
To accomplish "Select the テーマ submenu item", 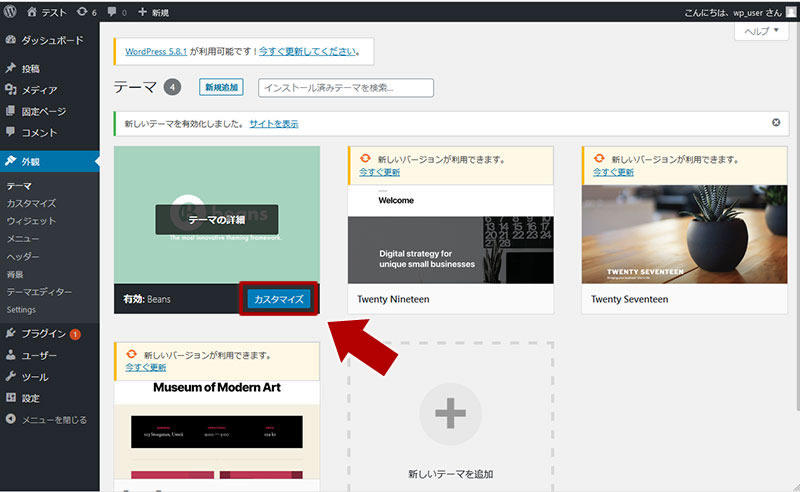I will [19, 186].
